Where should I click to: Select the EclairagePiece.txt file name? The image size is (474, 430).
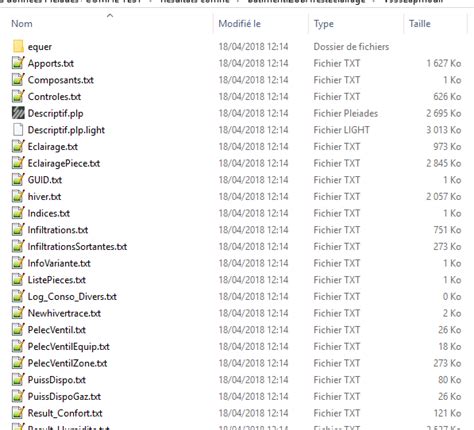[x=64, y=163]
